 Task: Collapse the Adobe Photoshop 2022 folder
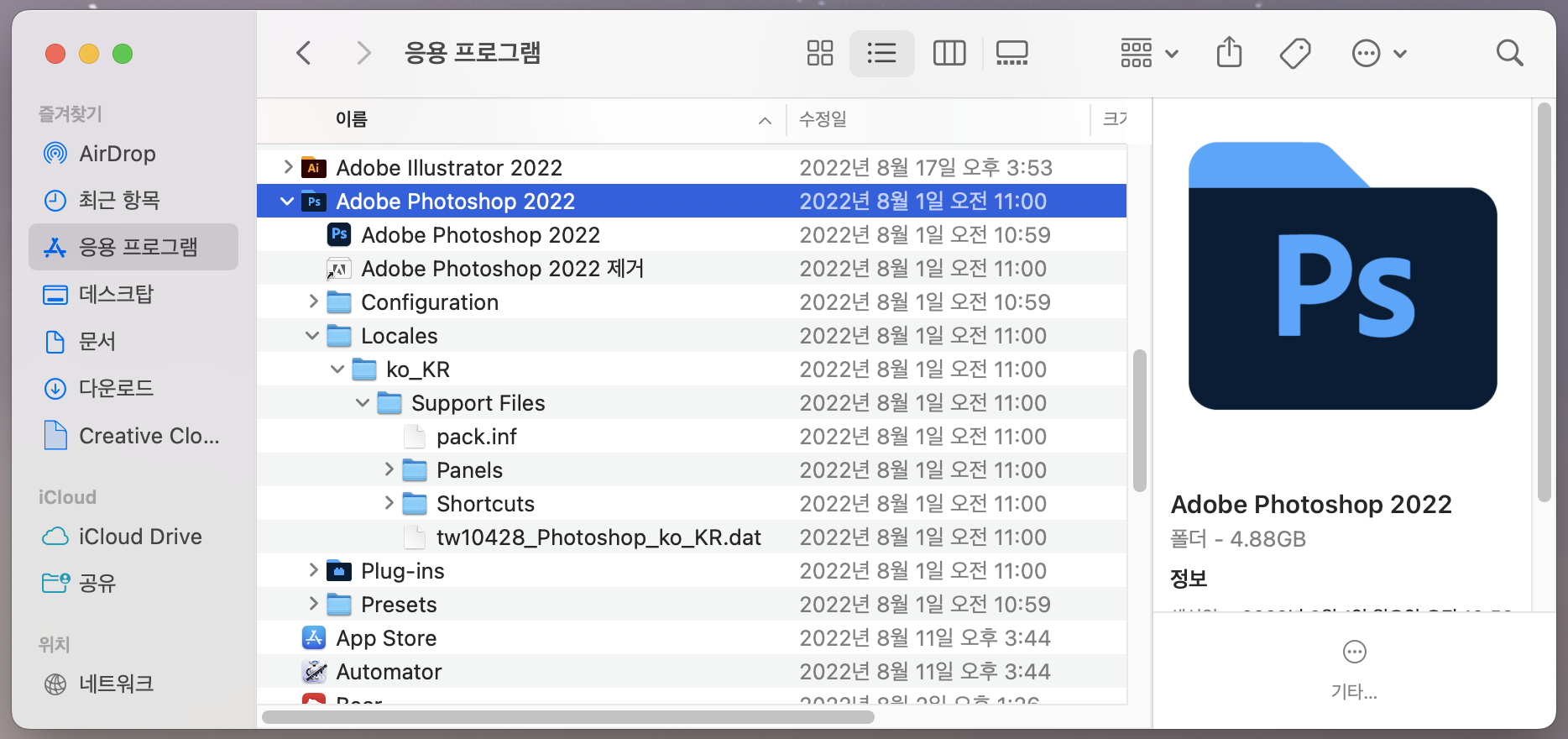(x=287, y=202)
